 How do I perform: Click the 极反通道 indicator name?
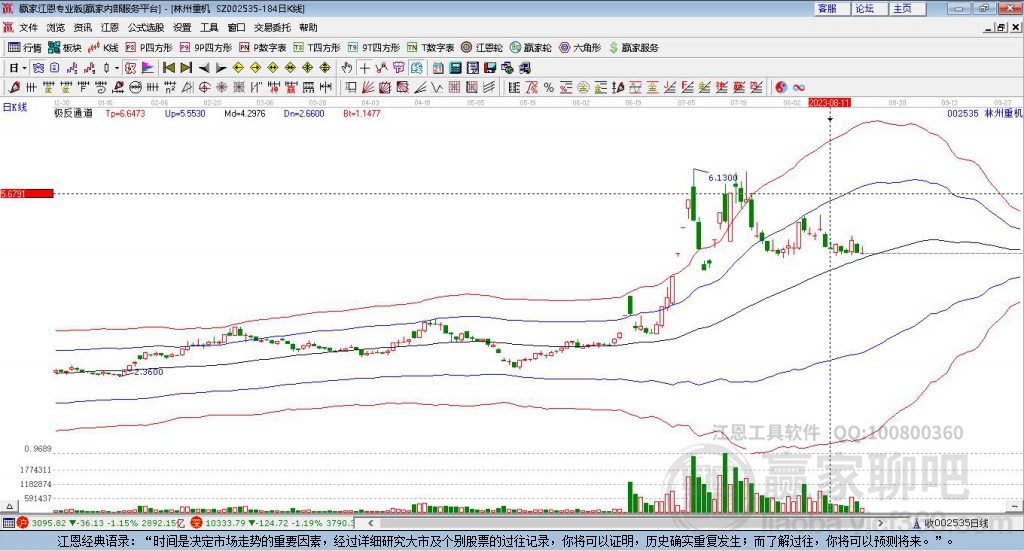[73, 113]
